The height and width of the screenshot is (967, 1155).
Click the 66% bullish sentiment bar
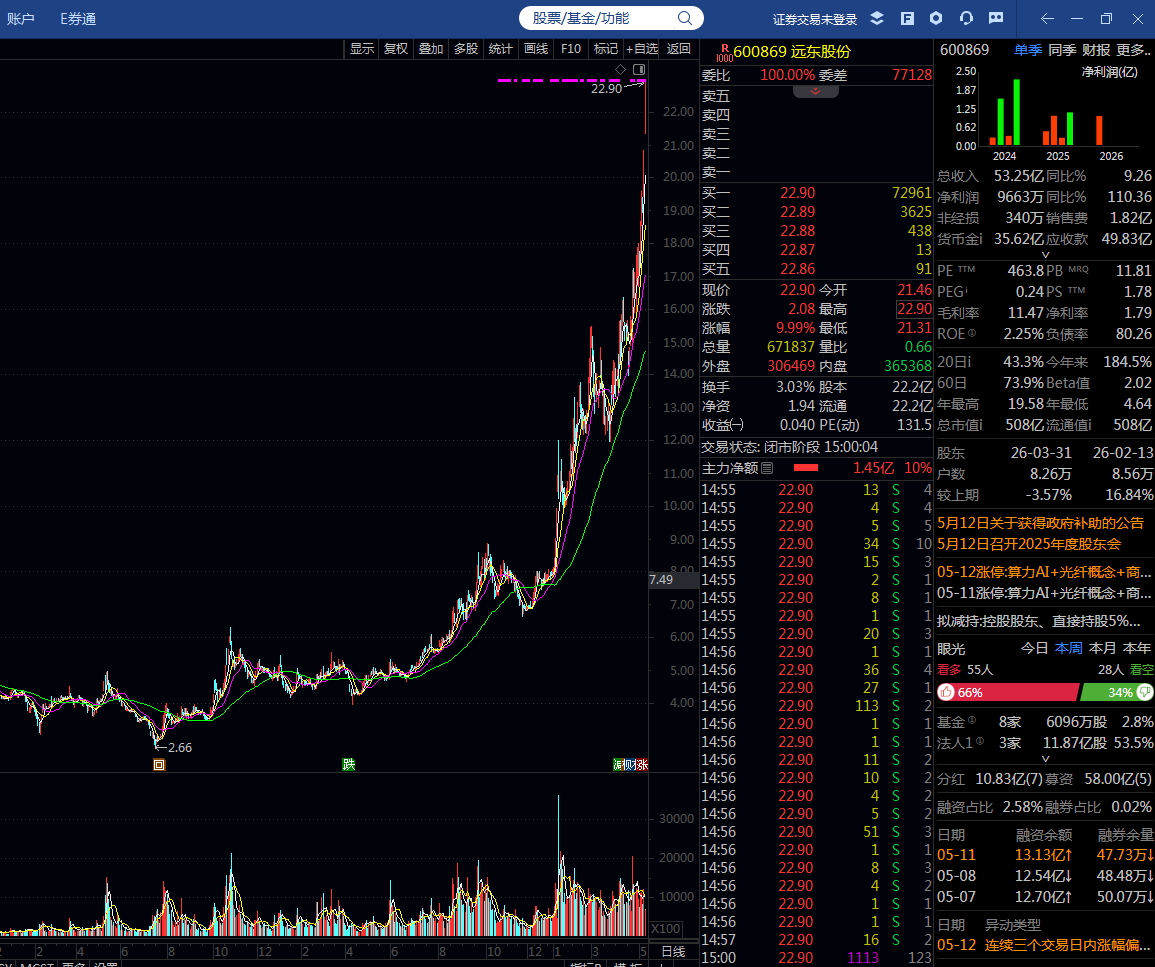1008,692
